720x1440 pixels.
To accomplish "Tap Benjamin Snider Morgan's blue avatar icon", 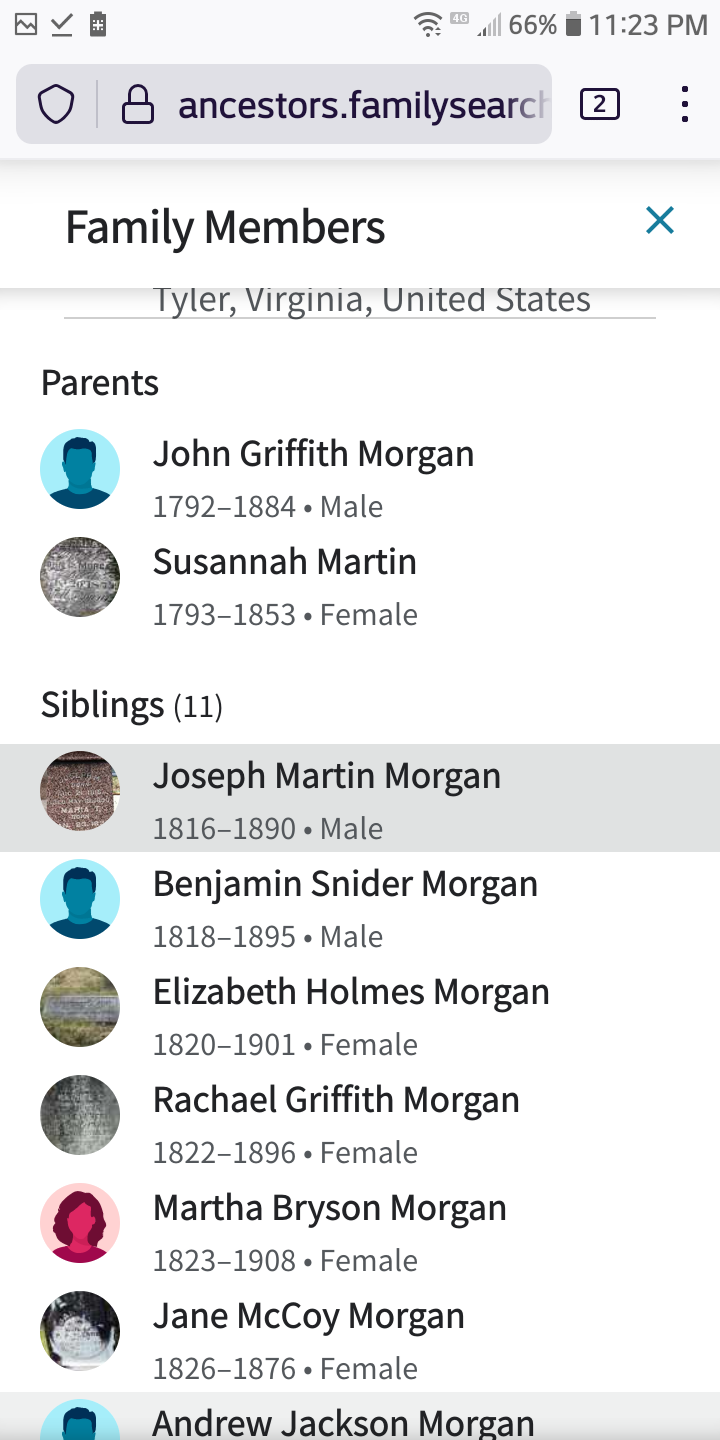I will pos(80,899).
